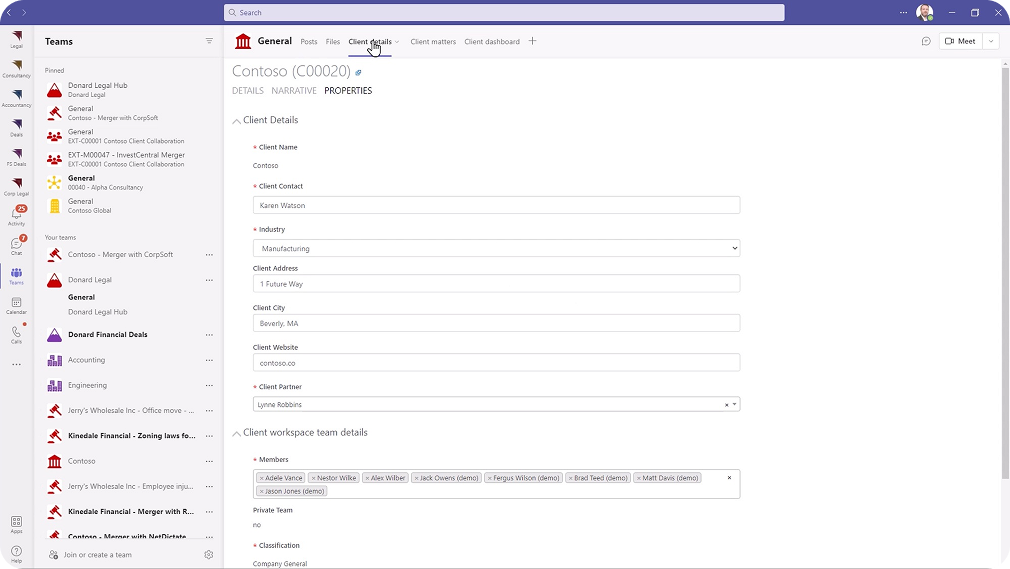Switch to the Files tab
Screen dimensions: 1010x569
tap(332, 41)
